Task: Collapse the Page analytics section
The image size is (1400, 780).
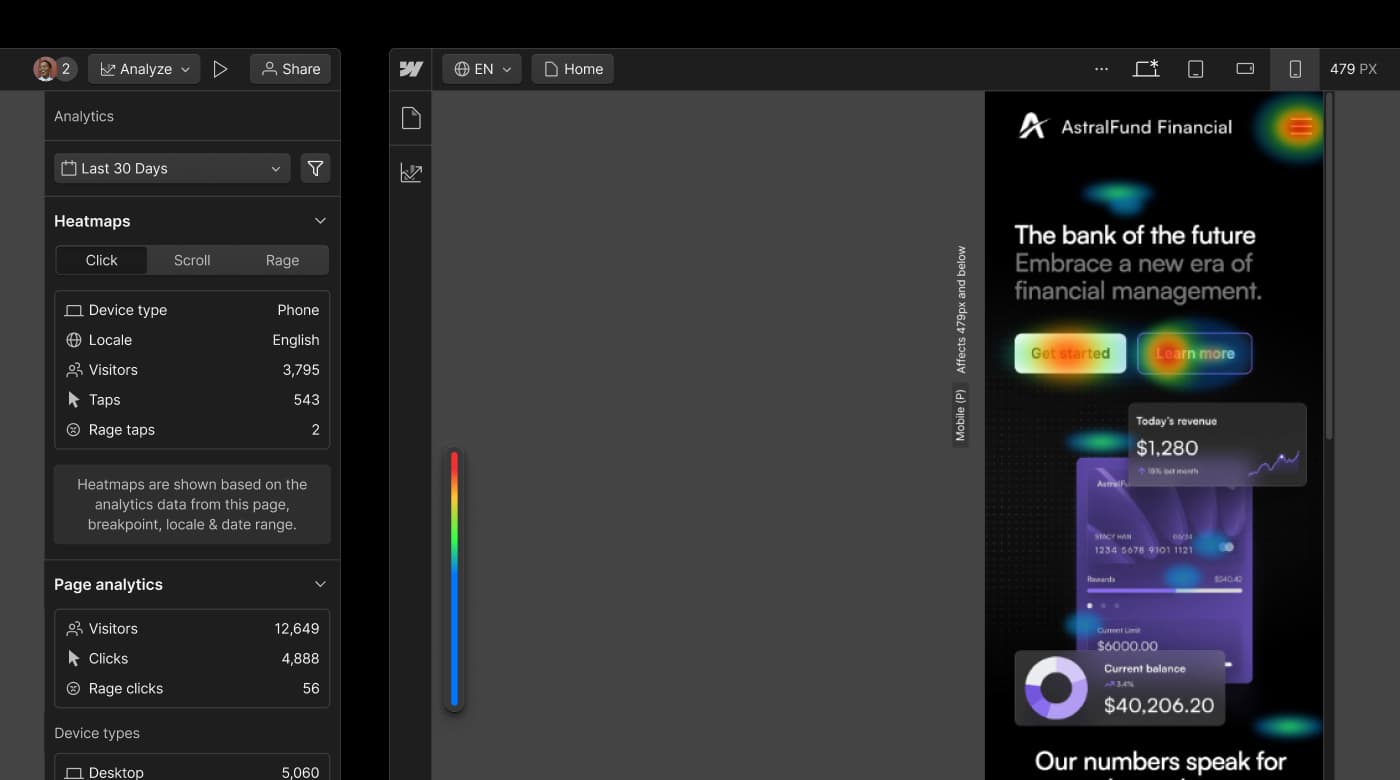Action: click(x=320, y=584)
